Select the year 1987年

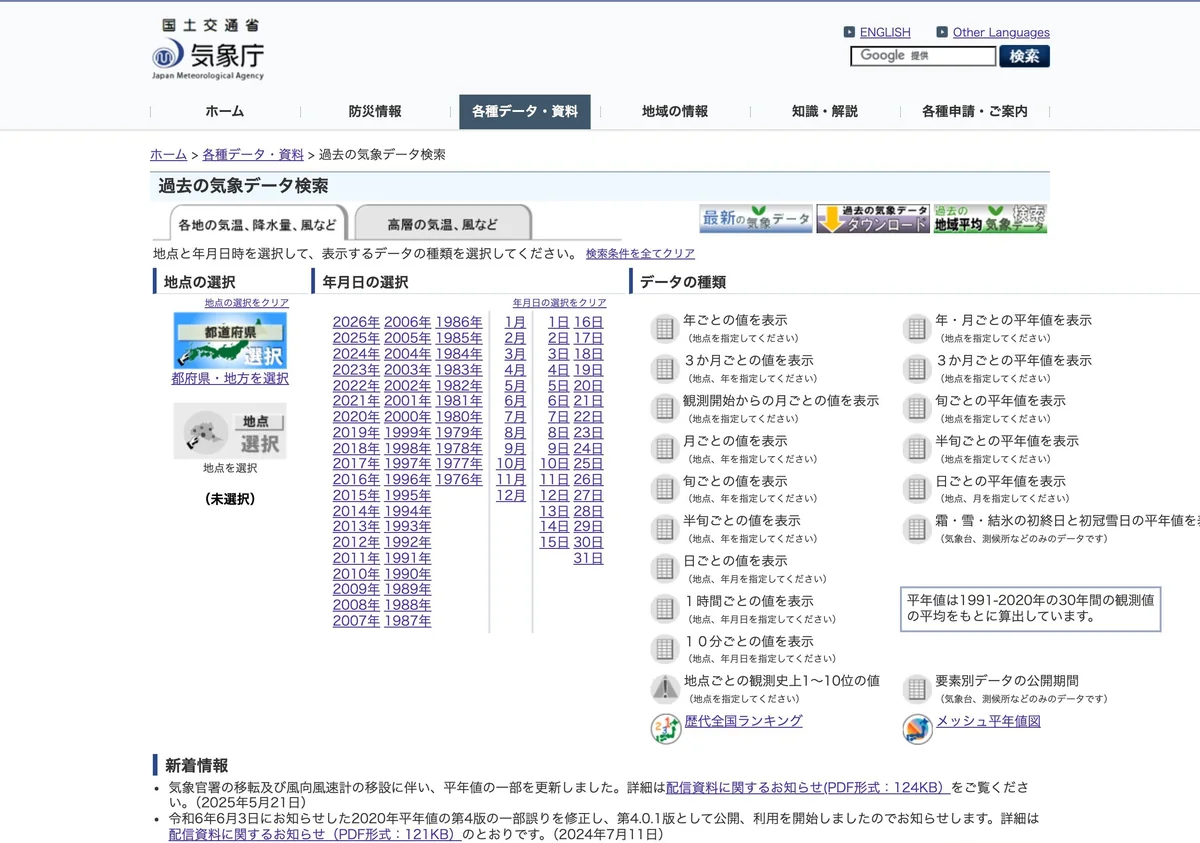coord(407,621)
